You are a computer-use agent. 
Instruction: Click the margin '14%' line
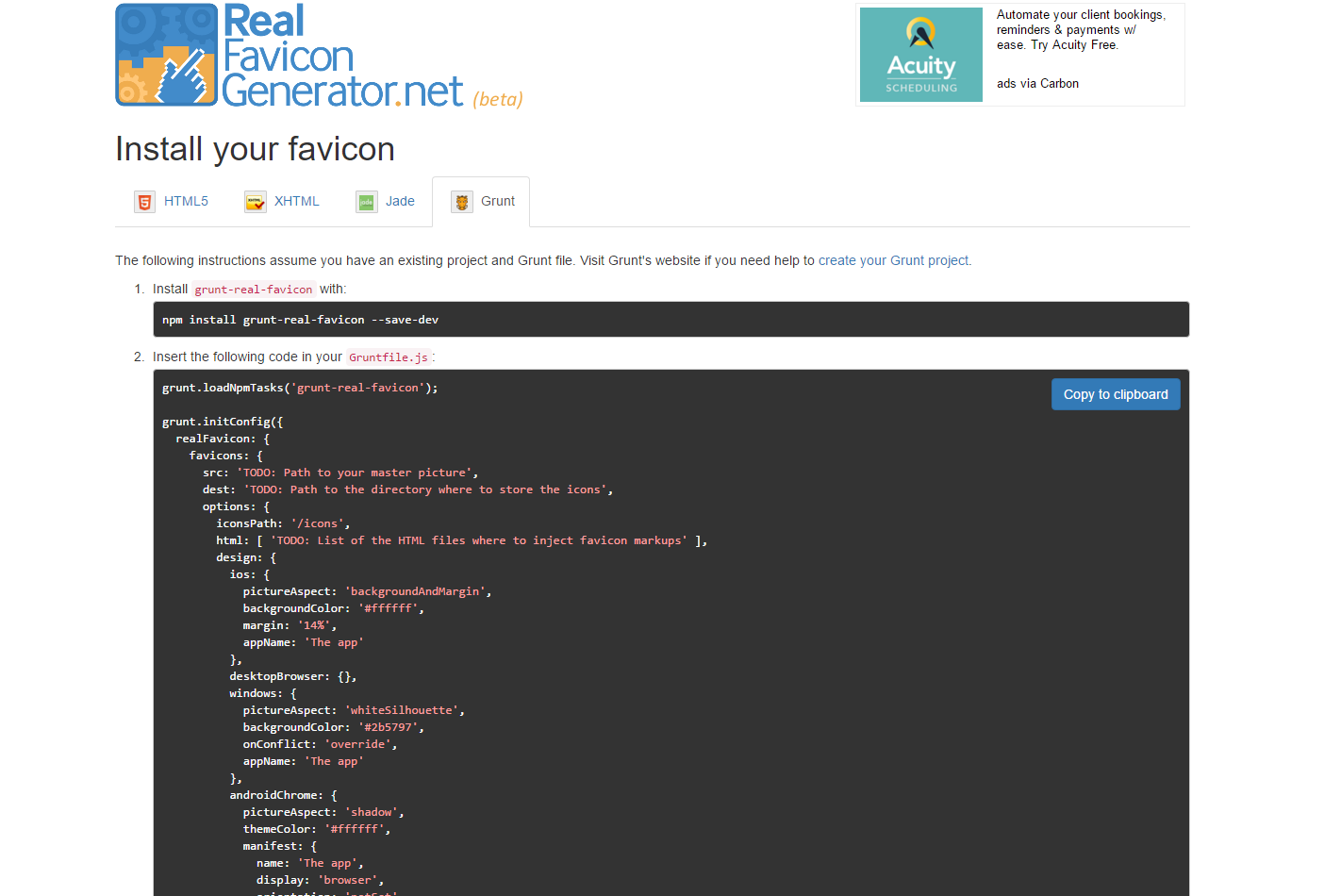tap(290, 625)
